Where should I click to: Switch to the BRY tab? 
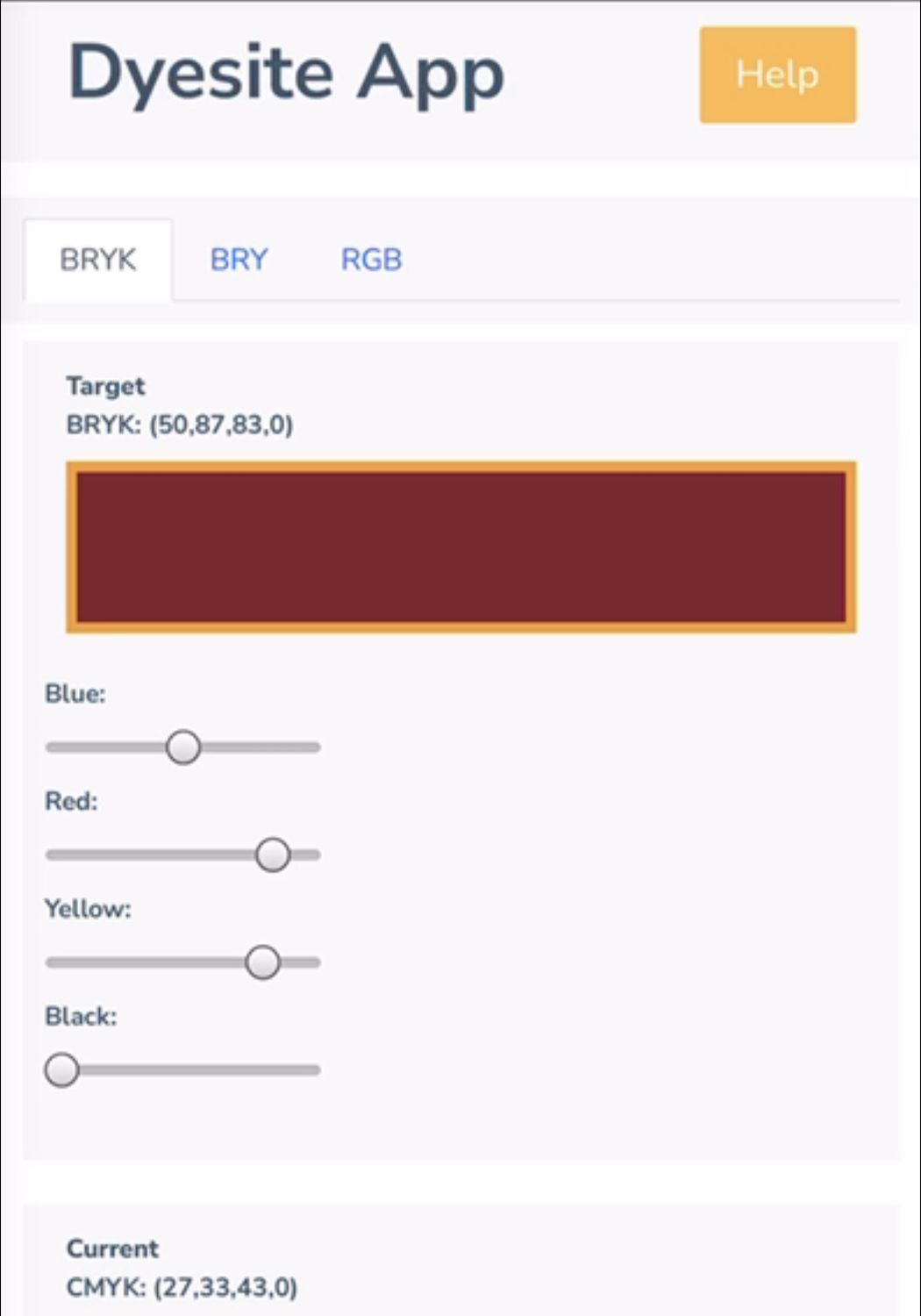[239, 260]
